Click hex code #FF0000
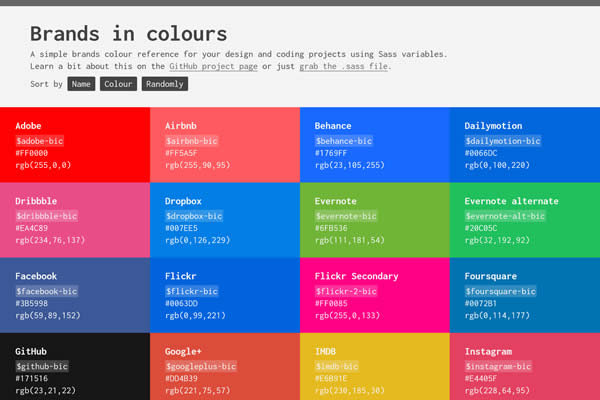Viewport: 600px width, 400px height. (32, 153)
